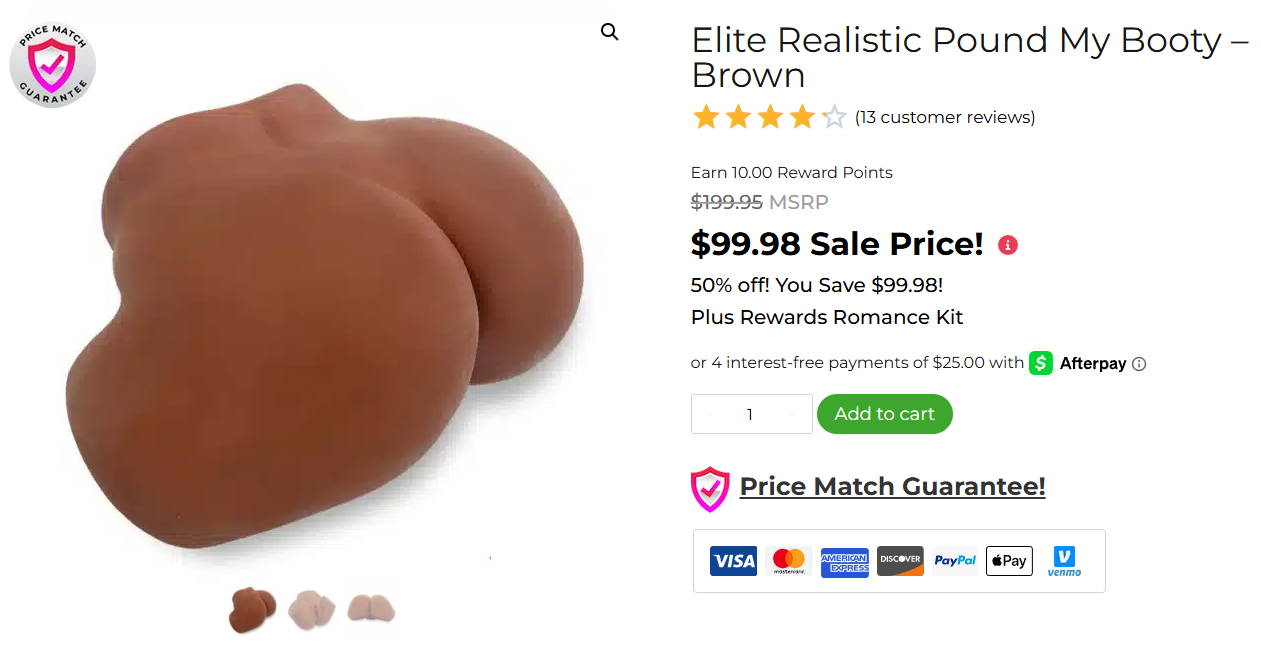
Task: Click the Afterpay info circle icon
Action: [1139, 364]
